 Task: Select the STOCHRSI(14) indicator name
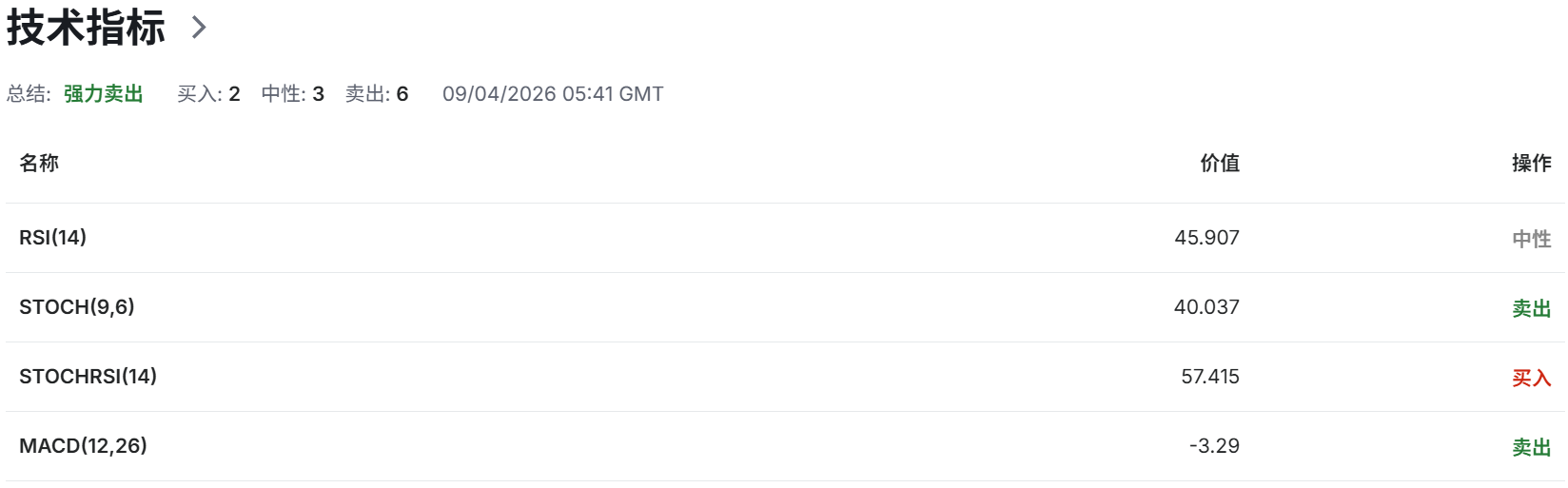[88, 377]
